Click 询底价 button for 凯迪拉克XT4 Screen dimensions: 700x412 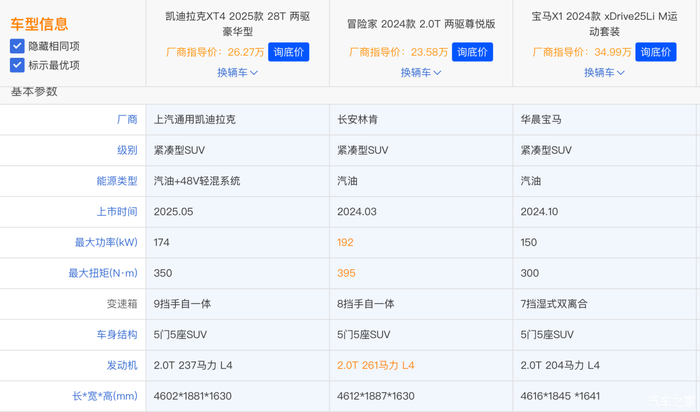(x=288, y=52)
